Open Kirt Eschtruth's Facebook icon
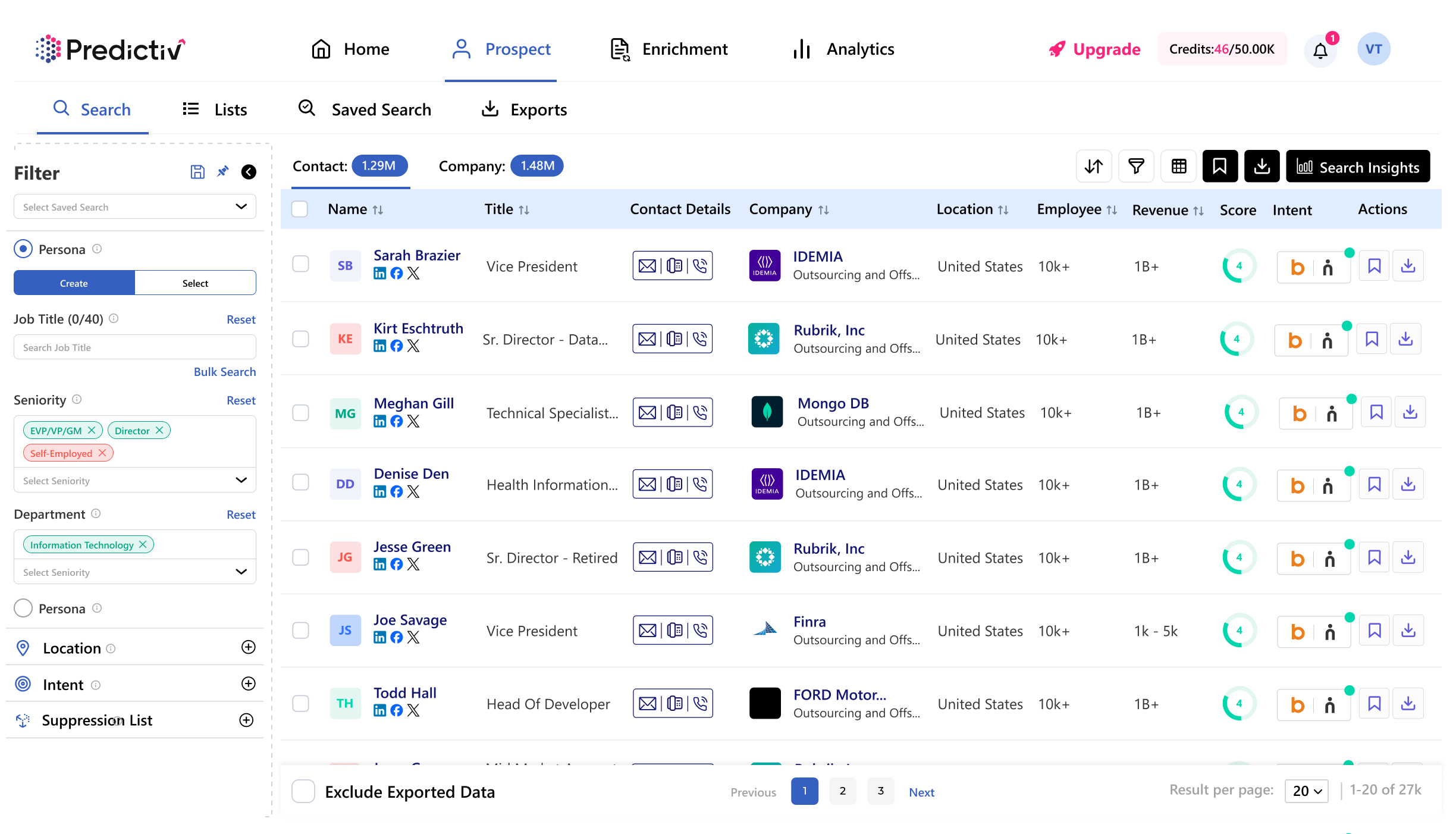This screenshot has width=1456, height=834. coord(397,346)
